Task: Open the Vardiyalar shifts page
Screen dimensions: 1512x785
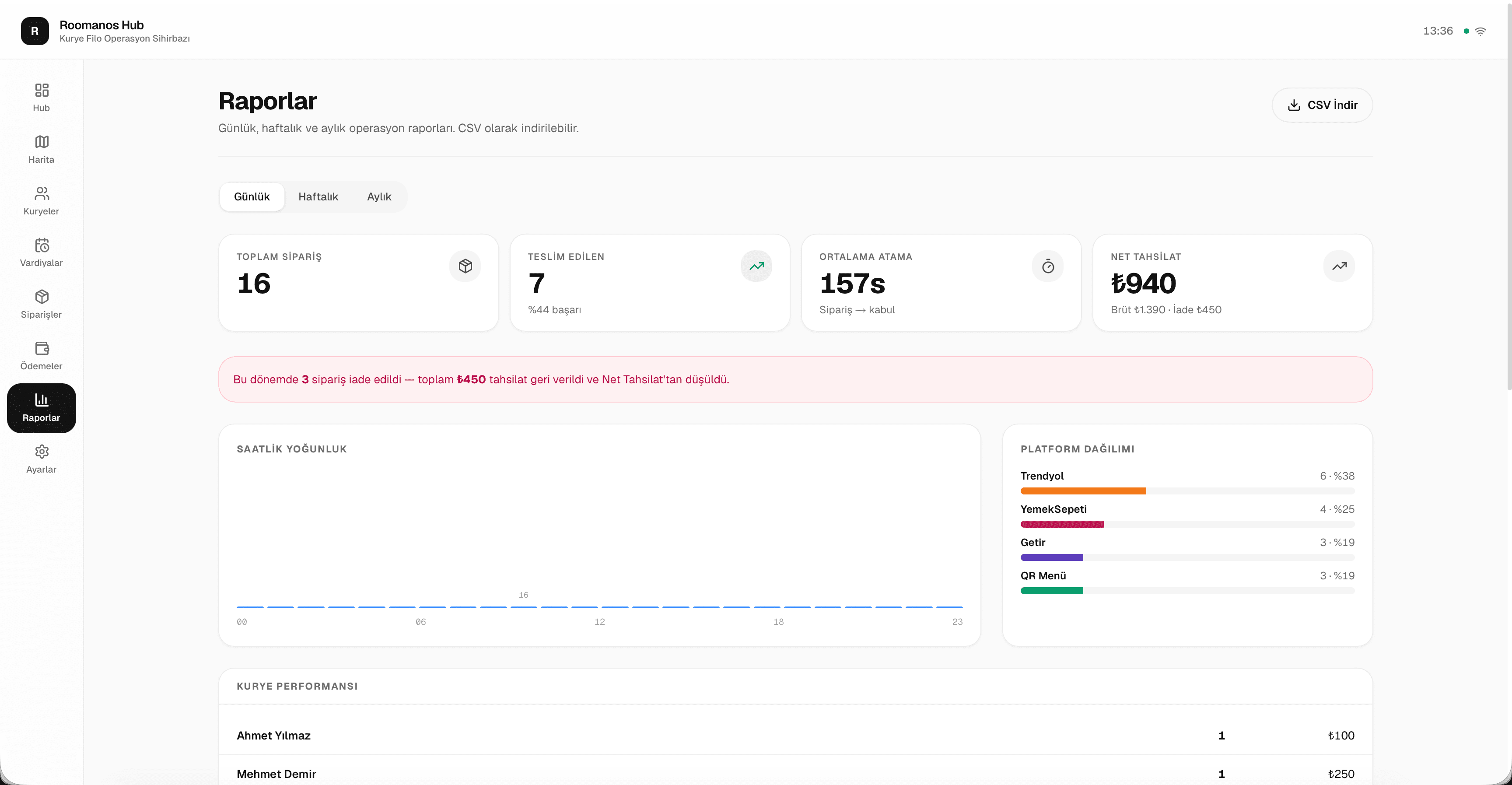Action: click(41, 252)
